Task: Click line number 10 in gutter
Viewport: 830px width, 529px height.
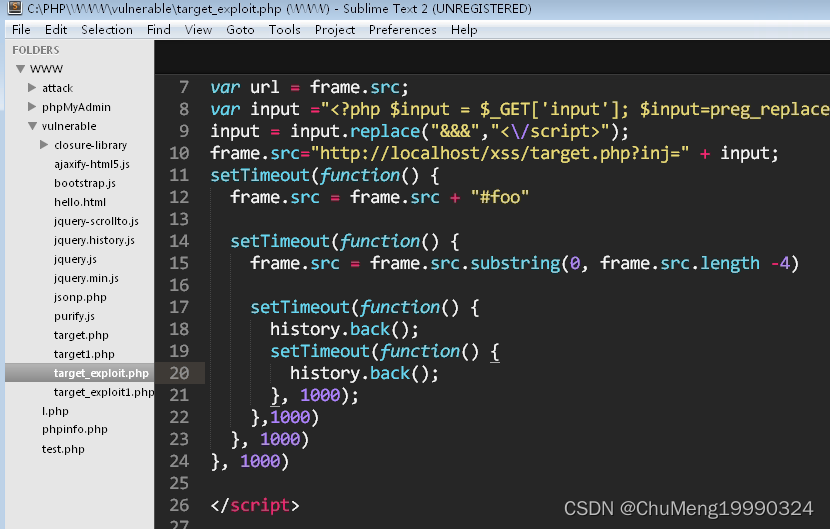Action: (x=179, y=153)
